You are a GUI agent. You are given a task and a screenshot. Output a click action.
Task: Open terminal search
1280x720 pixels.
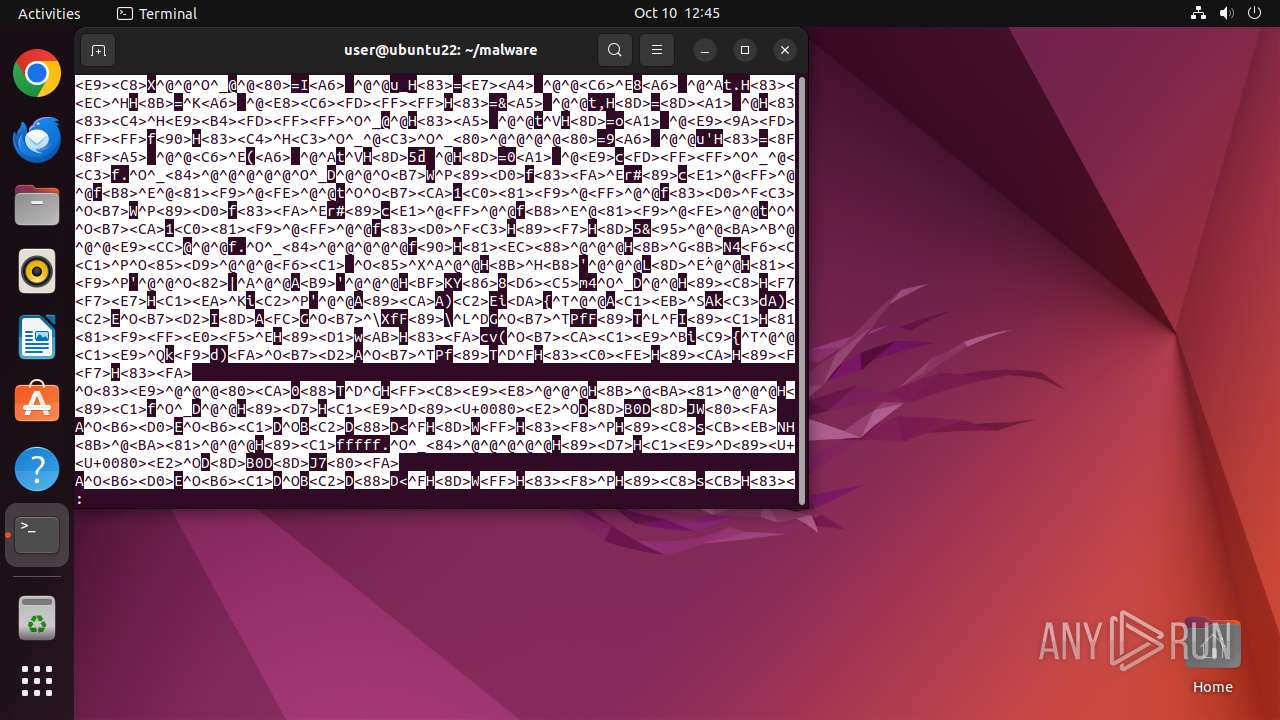(615, 50)
